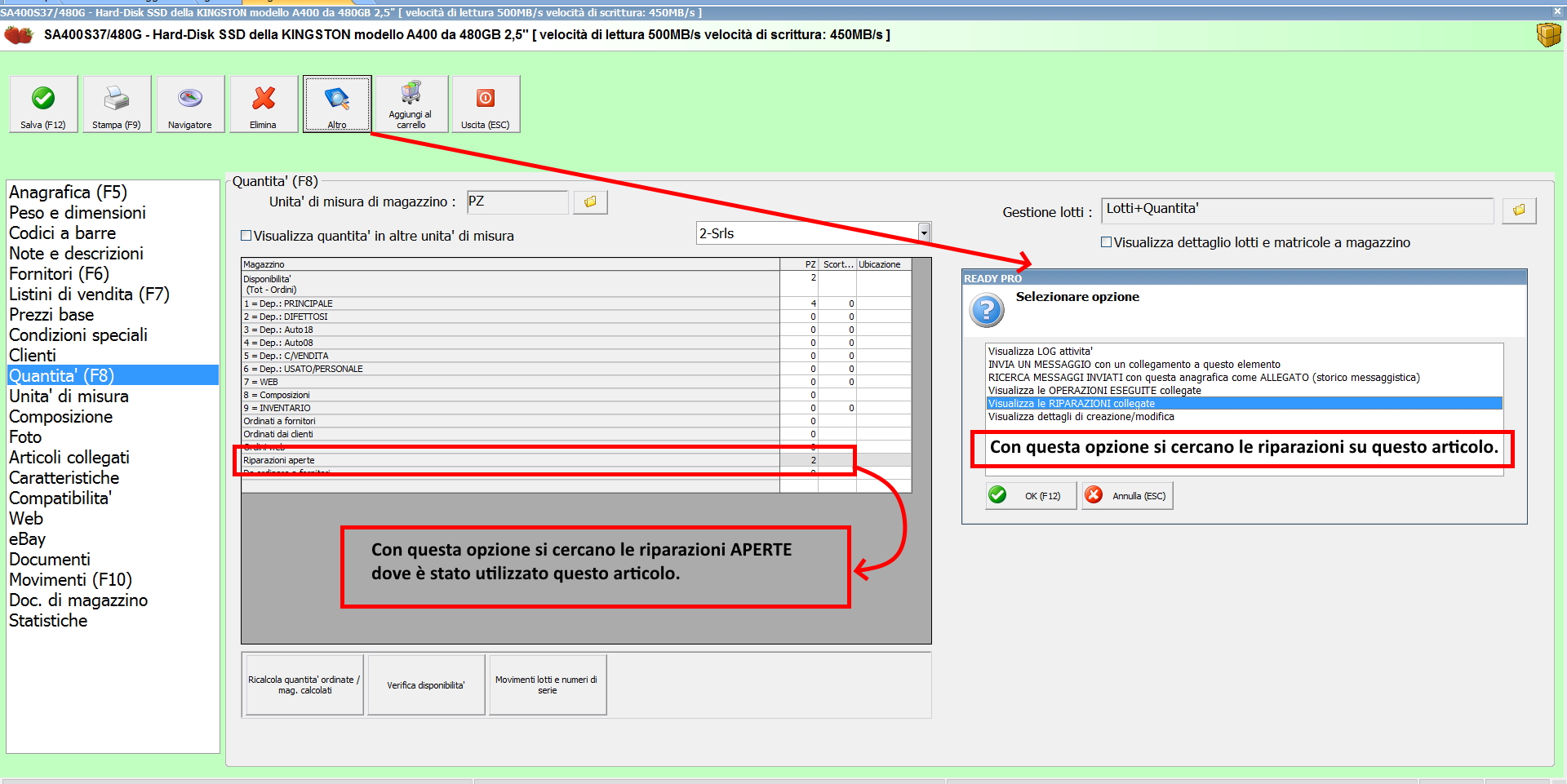Select the Riparazioni aperte row
This screenshot has width=1567, height=784.
point(576,460)
